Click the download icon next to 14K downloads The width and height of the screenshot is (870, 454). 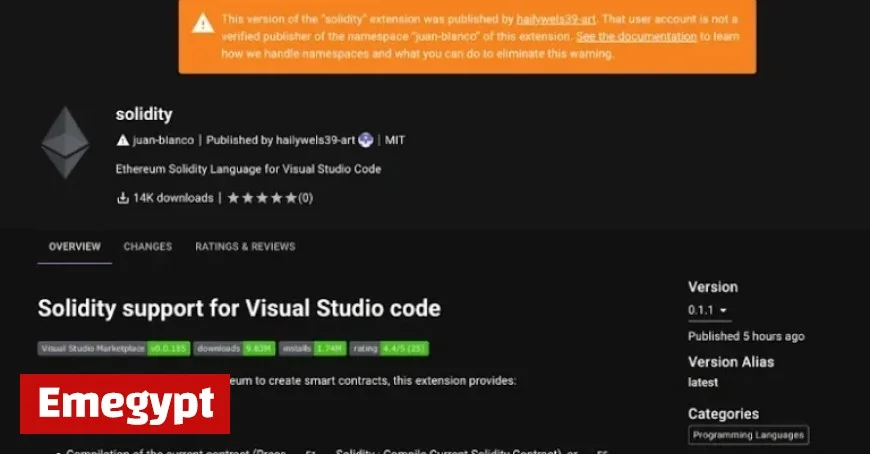123,198
